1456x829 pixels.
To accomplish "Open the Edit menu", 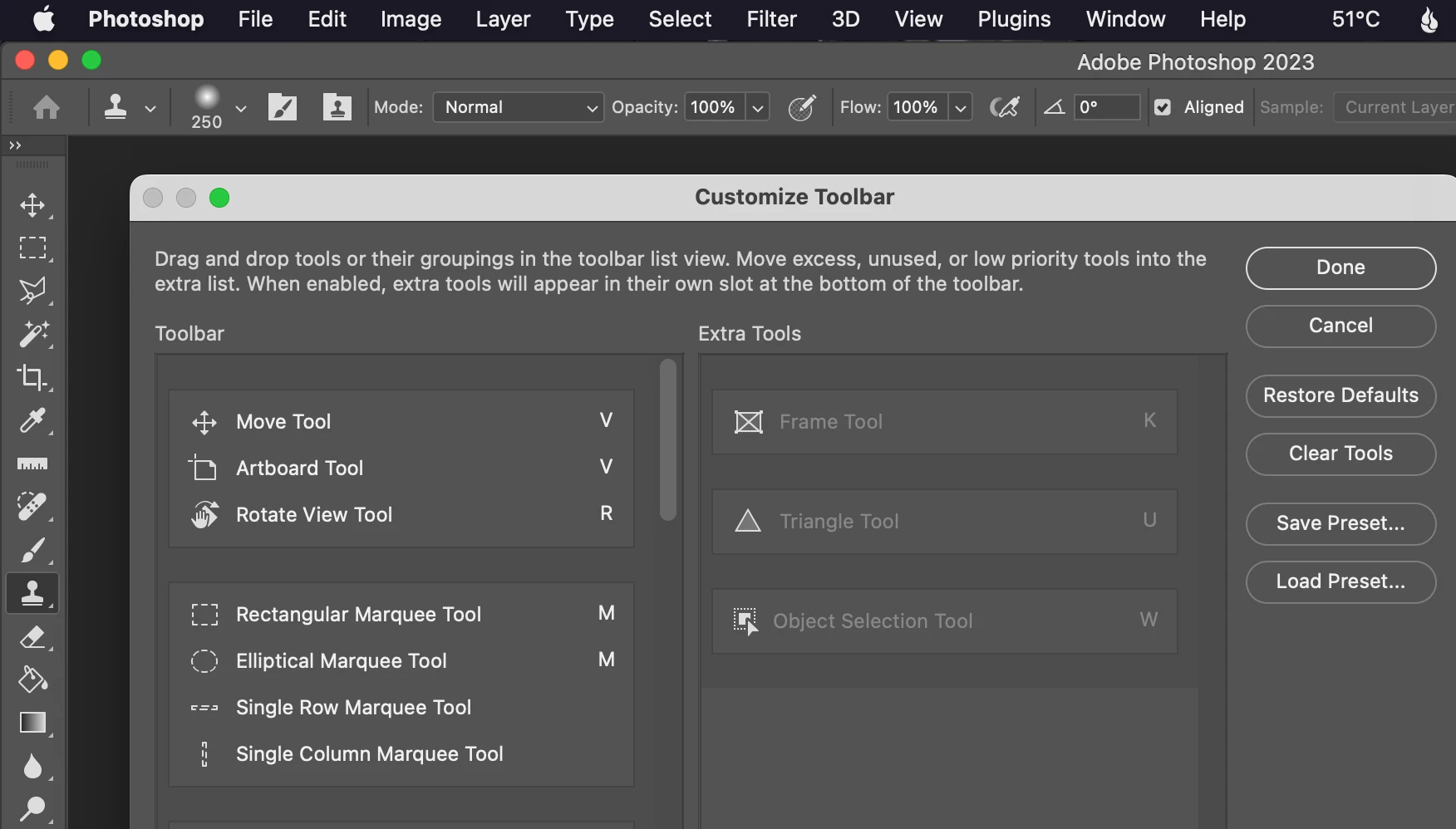I will coord(327,19).
